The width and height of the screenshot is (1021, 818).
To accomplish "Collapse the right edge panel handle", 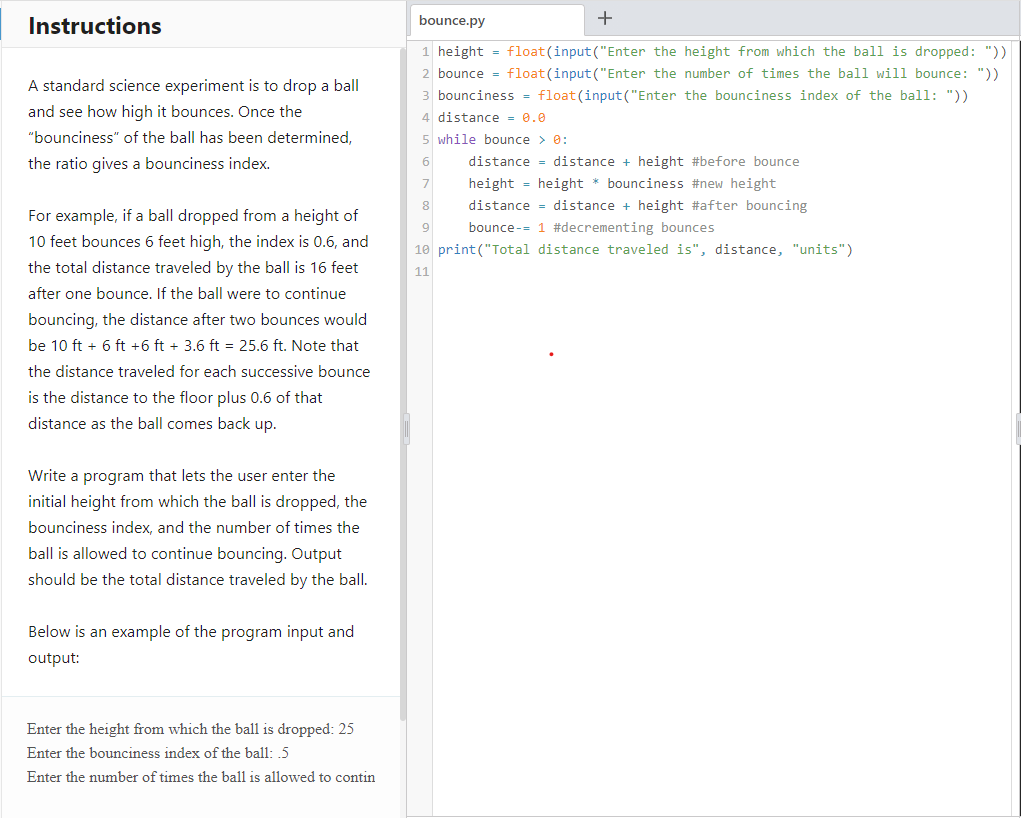I will pyautogui.click(x=1017, y=428).
